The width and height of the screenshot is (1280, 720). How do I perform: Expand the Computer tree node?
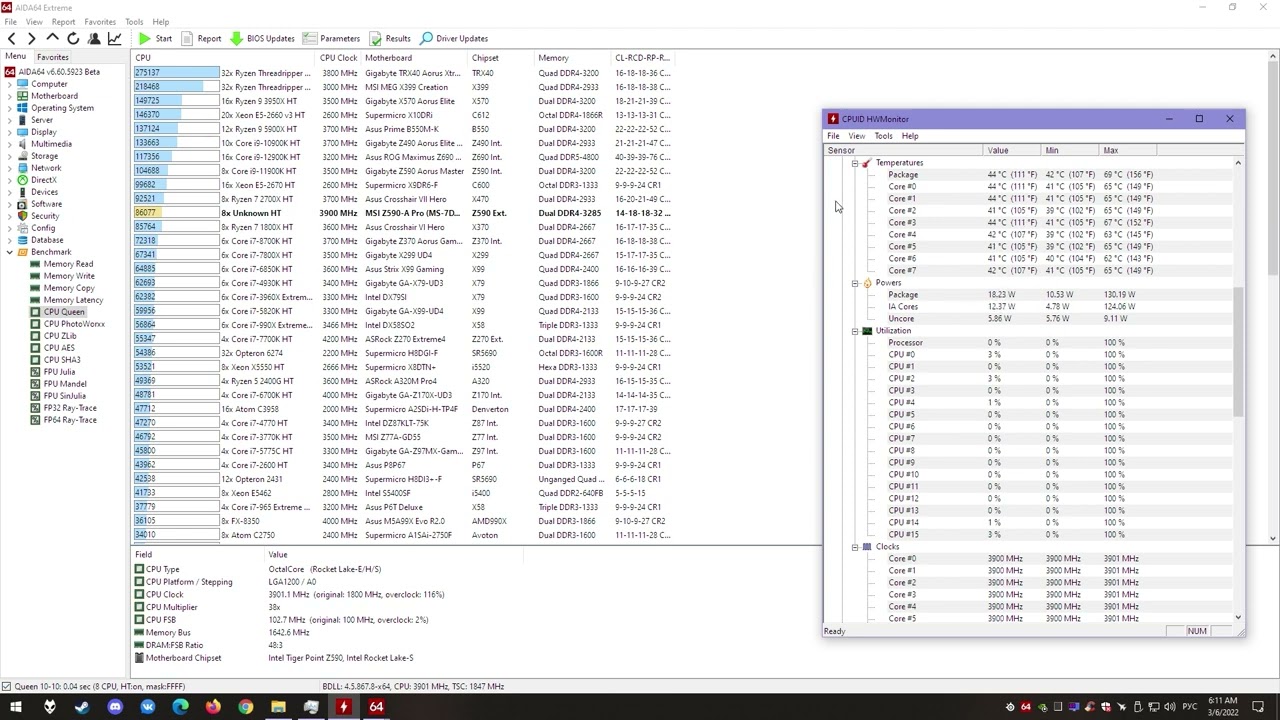(10, 84)
